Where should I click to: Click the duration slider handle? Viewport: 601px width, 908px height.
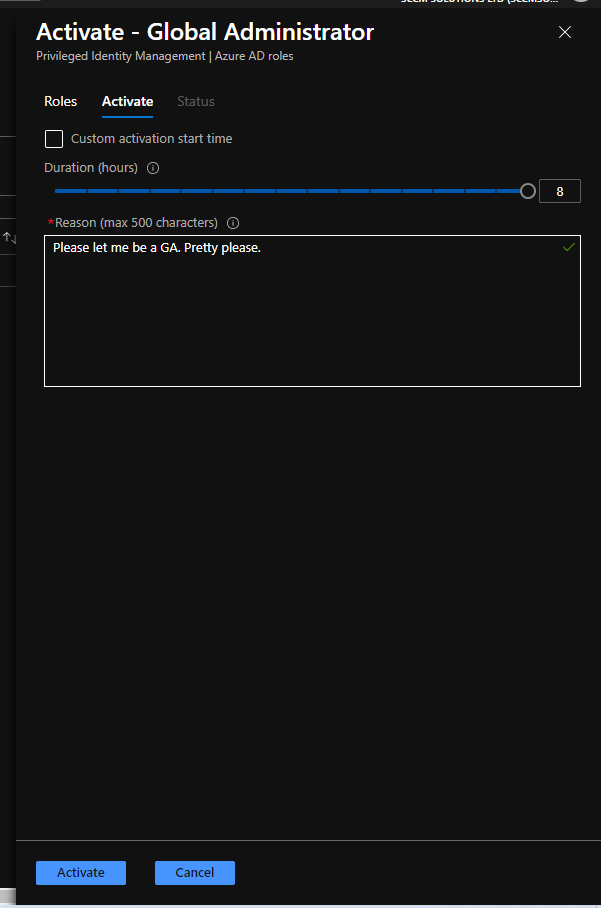point(528,191)
